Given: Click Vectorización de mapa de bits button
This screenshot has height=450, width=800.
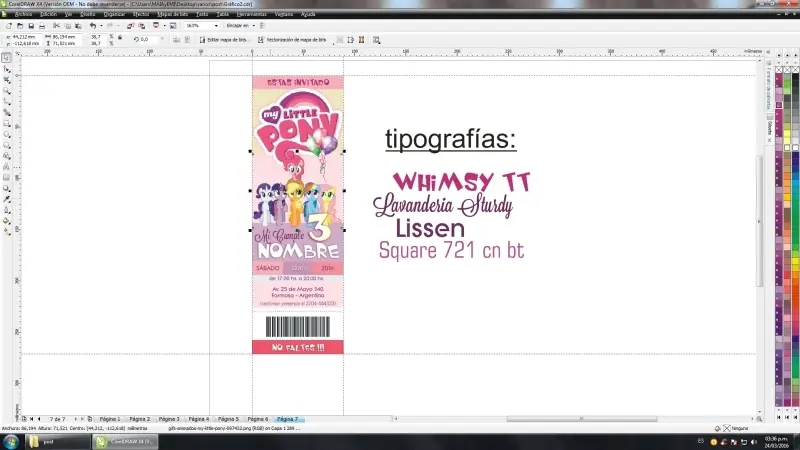Looking at the screenshot, I should click(x=292, y=40).
